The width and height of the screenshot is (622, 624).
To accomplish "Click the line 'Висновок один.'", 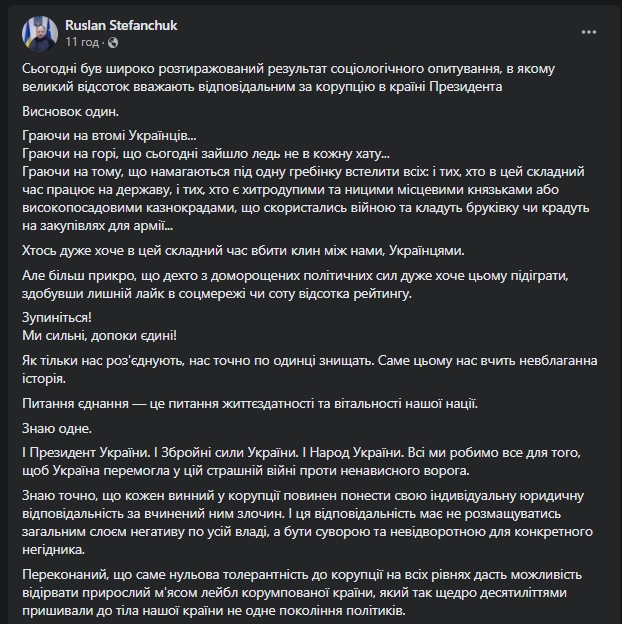I will (x=66, y=112).
